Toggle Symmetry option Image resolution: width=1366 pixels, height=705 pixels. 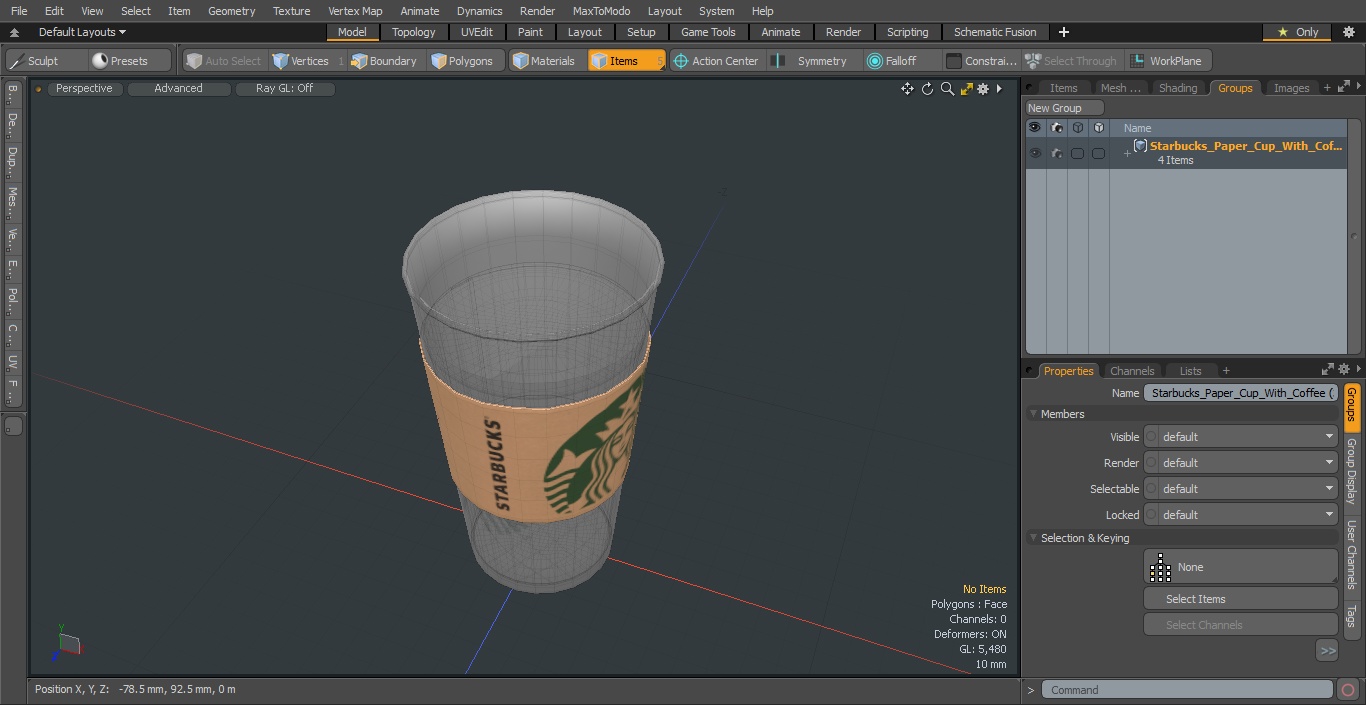(x=813, y=61)
